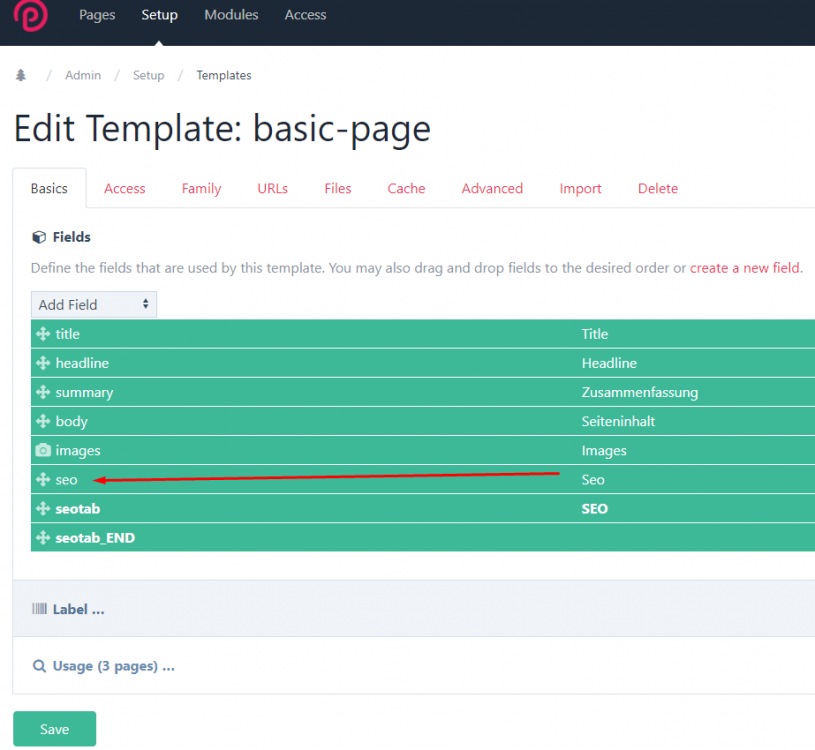This screenshot has width=815, height=750.
Task: Open the Pages menu in top bar
Action: tap(97, 15)
